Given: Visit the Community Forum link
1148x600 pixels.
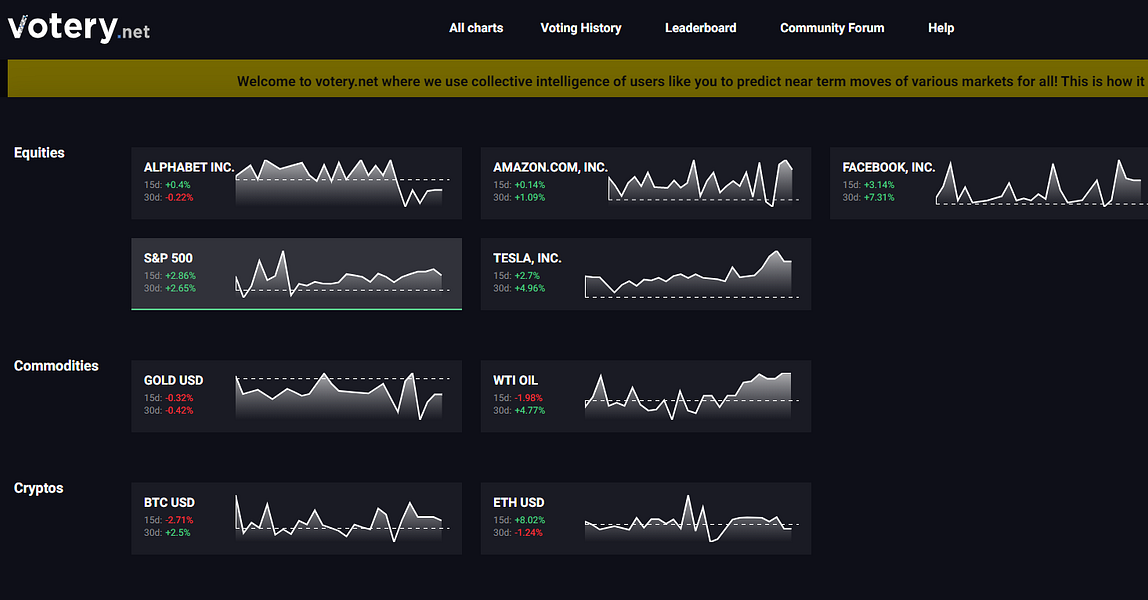Looking at the screenshot, I should [832, 28].
